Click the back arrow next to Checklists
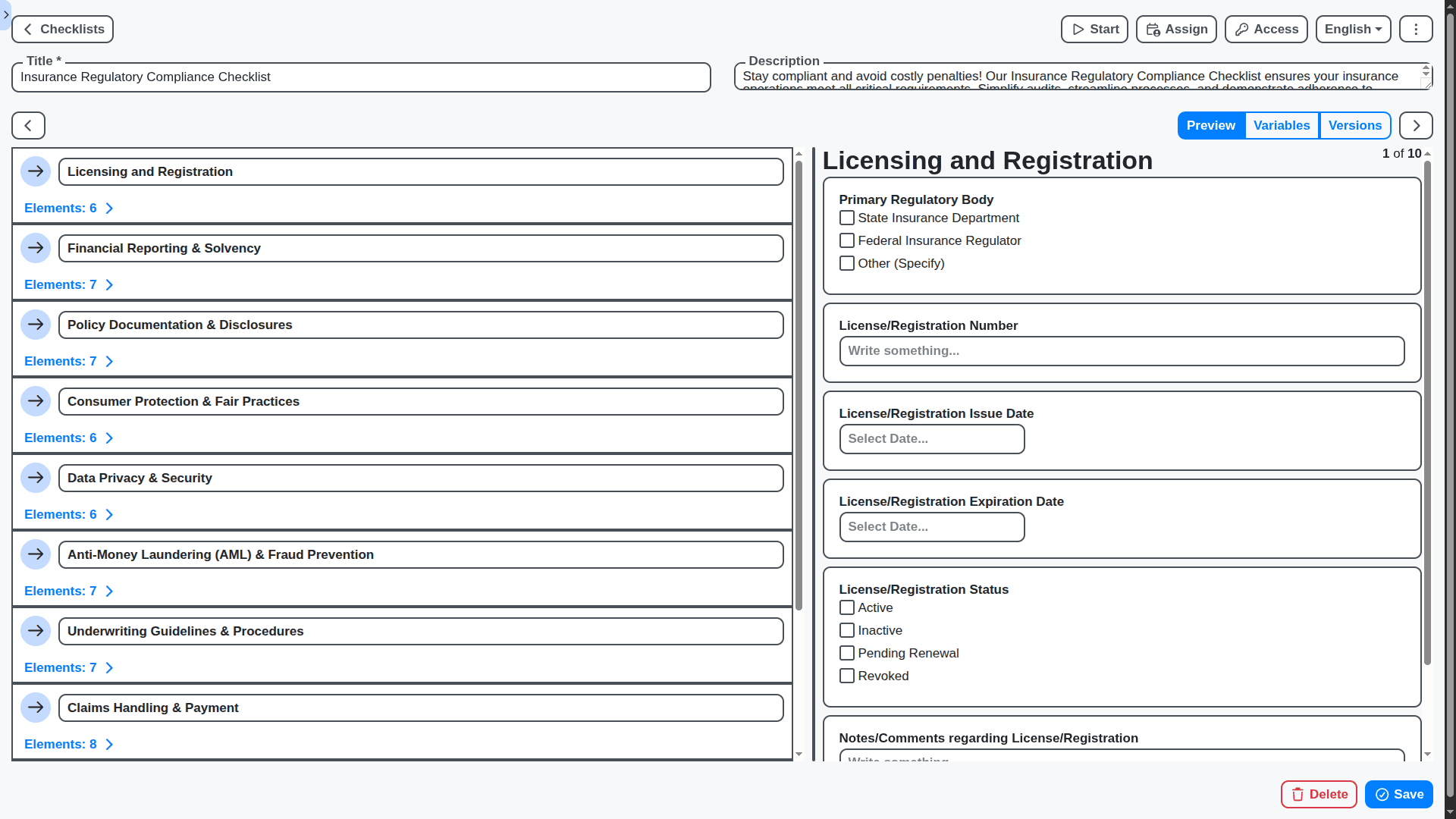The width and height of the screenshot is (1456, 819). (27, 29)
